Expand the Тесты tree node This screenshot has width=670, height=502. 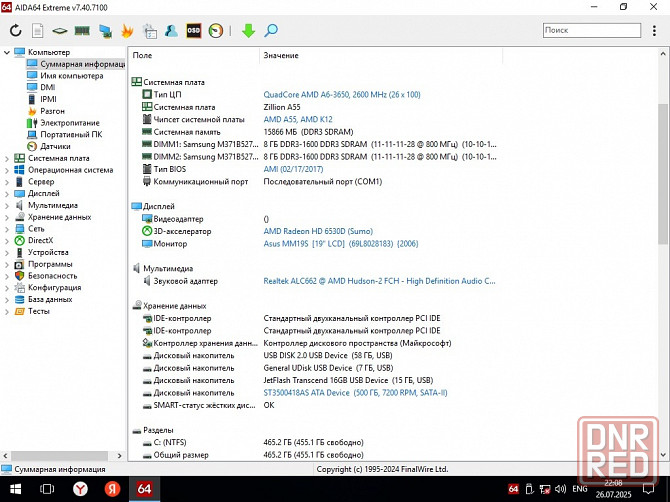[7, 311]
